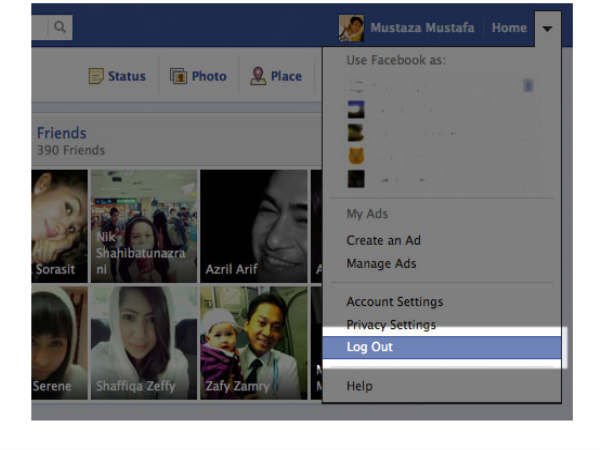This screenshot has width=600, height=450.
Task: Open Privacy Settings
Action: click(x=391, y=325)
